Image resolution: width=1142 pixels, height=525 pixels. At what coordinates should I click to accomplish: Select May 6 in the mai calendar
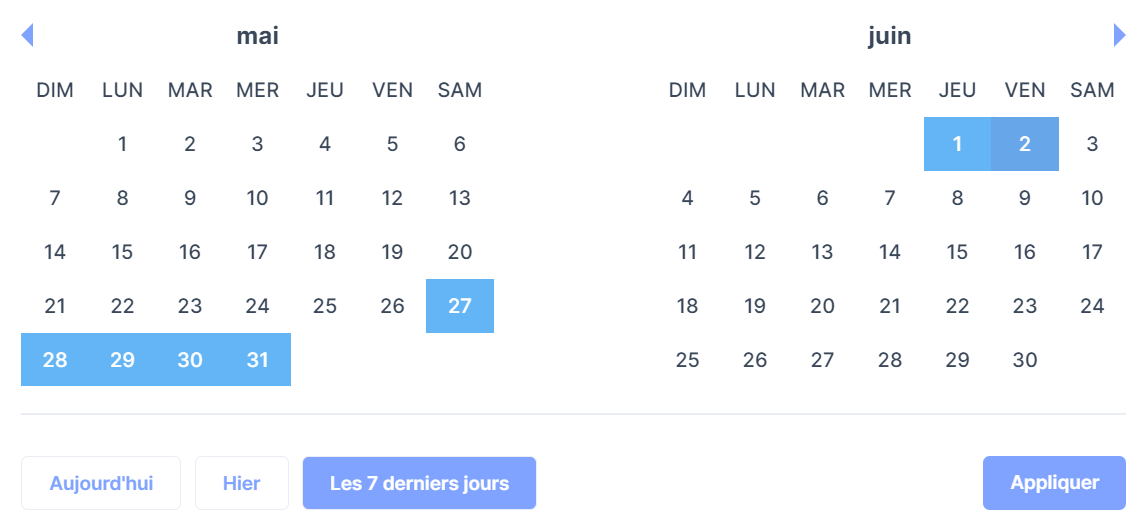(460, 144)
